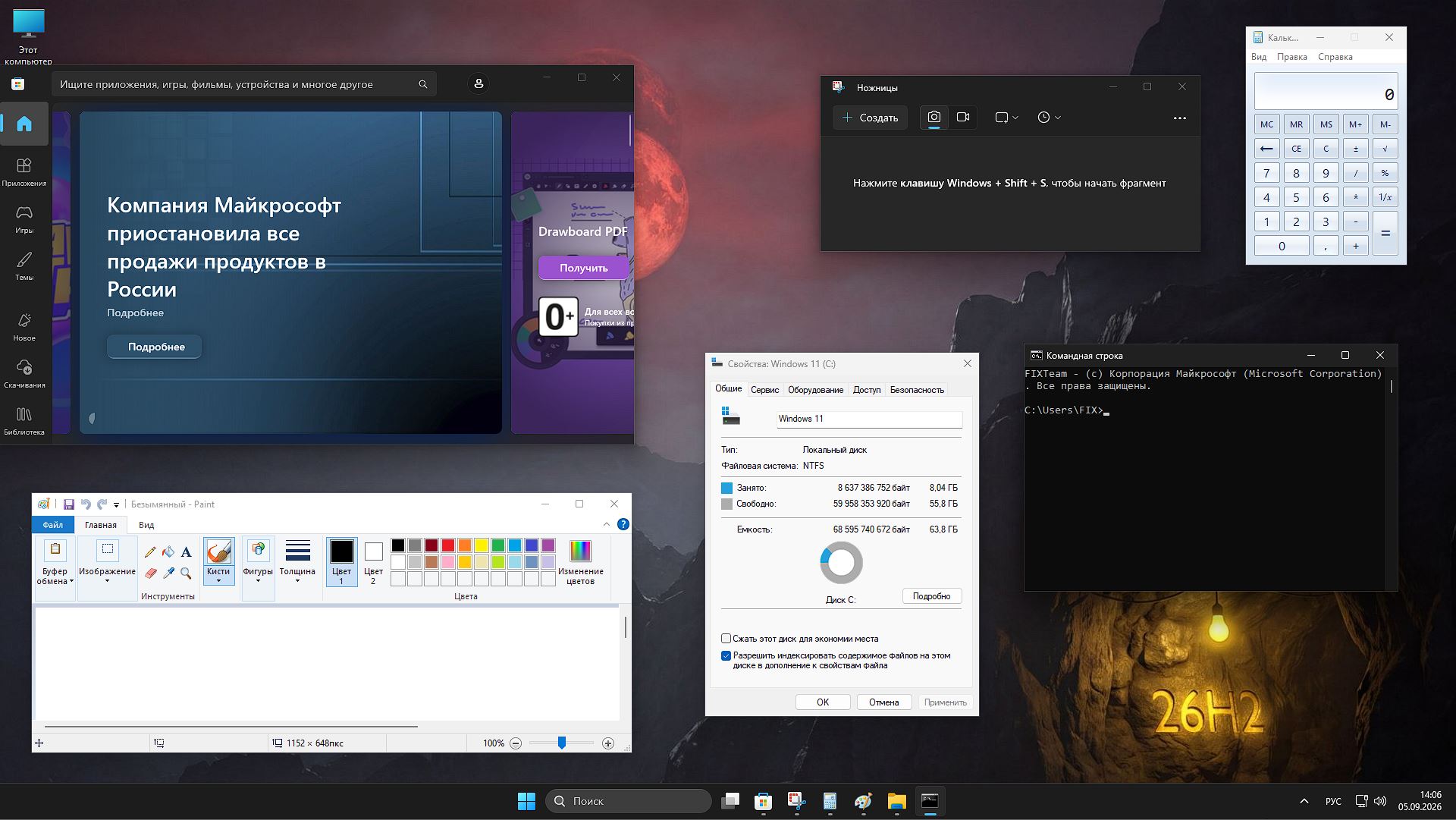
Task: Open the three-dots menu in Ножницы
Action: [1179, 118]
